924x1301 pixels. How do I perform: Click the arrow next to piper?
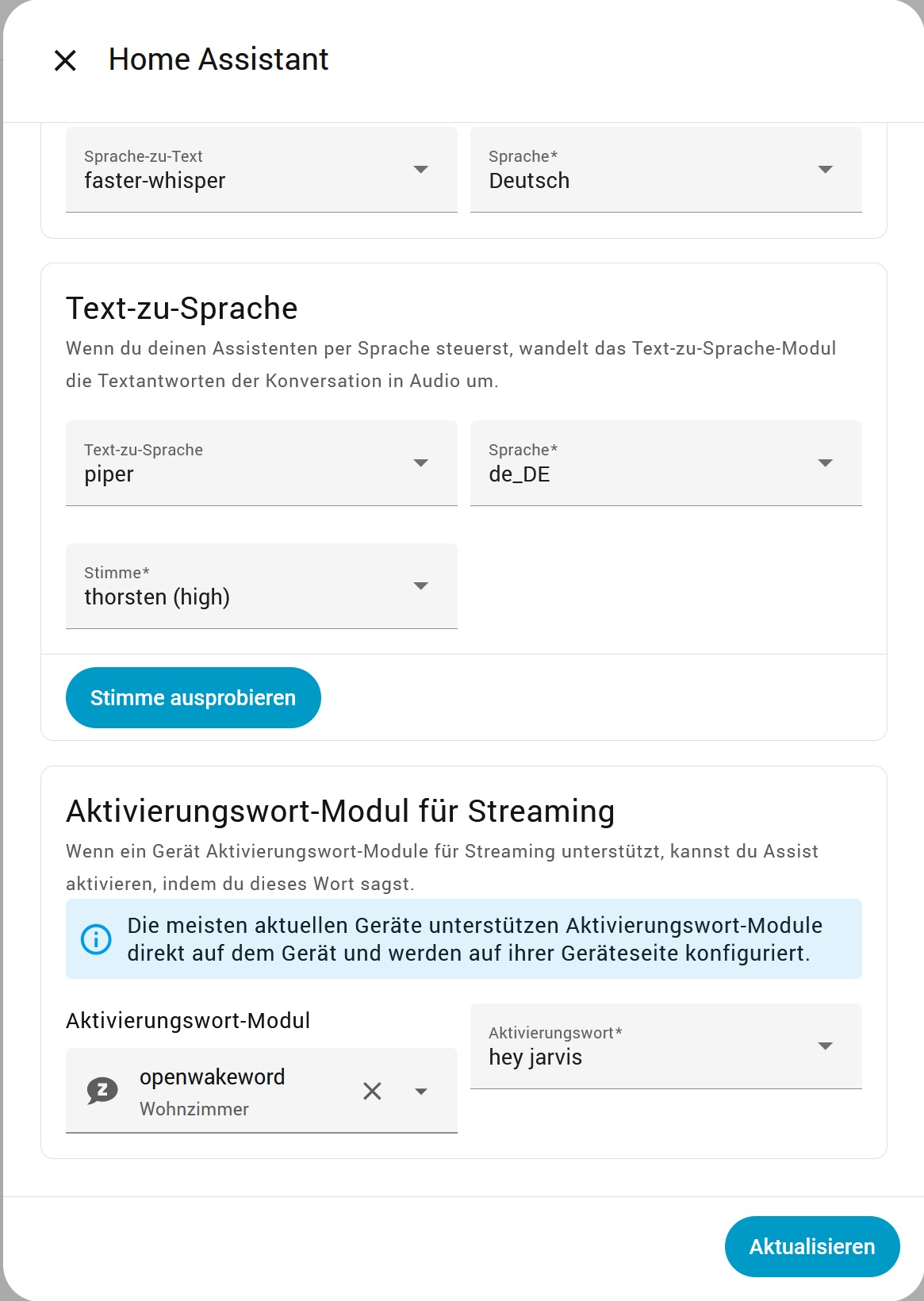[421, 463]
